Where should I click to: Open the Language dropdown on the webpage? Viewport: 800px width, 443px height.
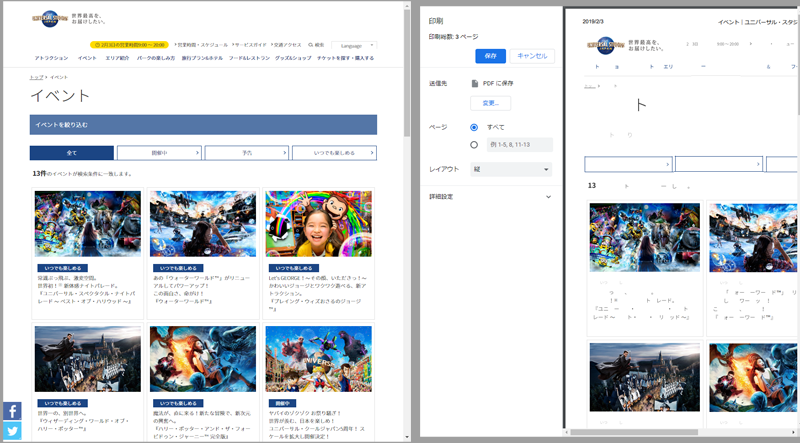pos(354,45)
